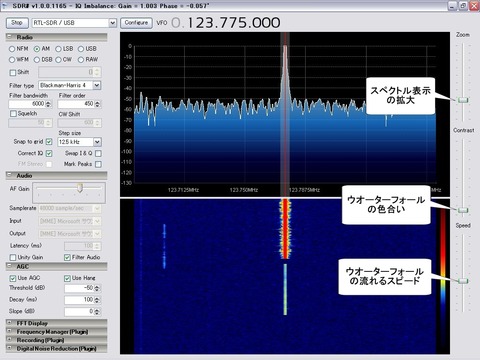
Task: Click the Slope (dB) stepper arrows
Action: [97, 312]
